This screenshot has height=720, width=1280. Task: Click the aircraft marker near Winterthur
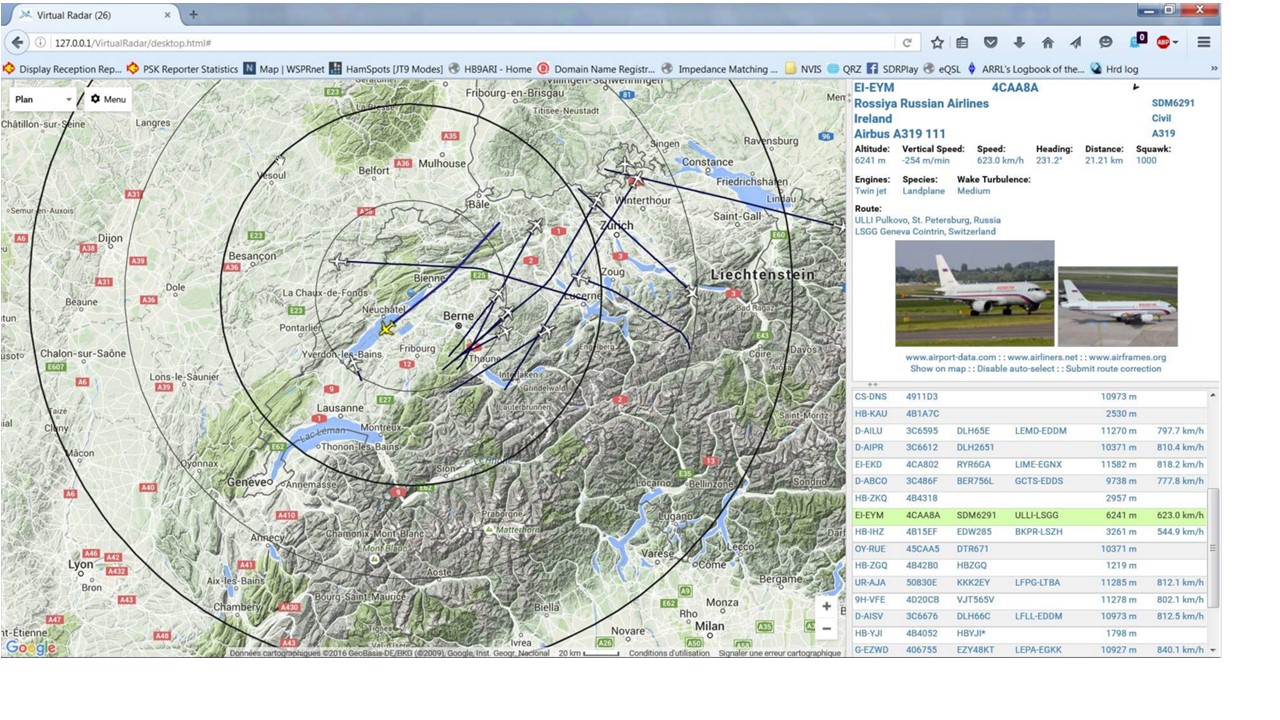tap(636, 179)
